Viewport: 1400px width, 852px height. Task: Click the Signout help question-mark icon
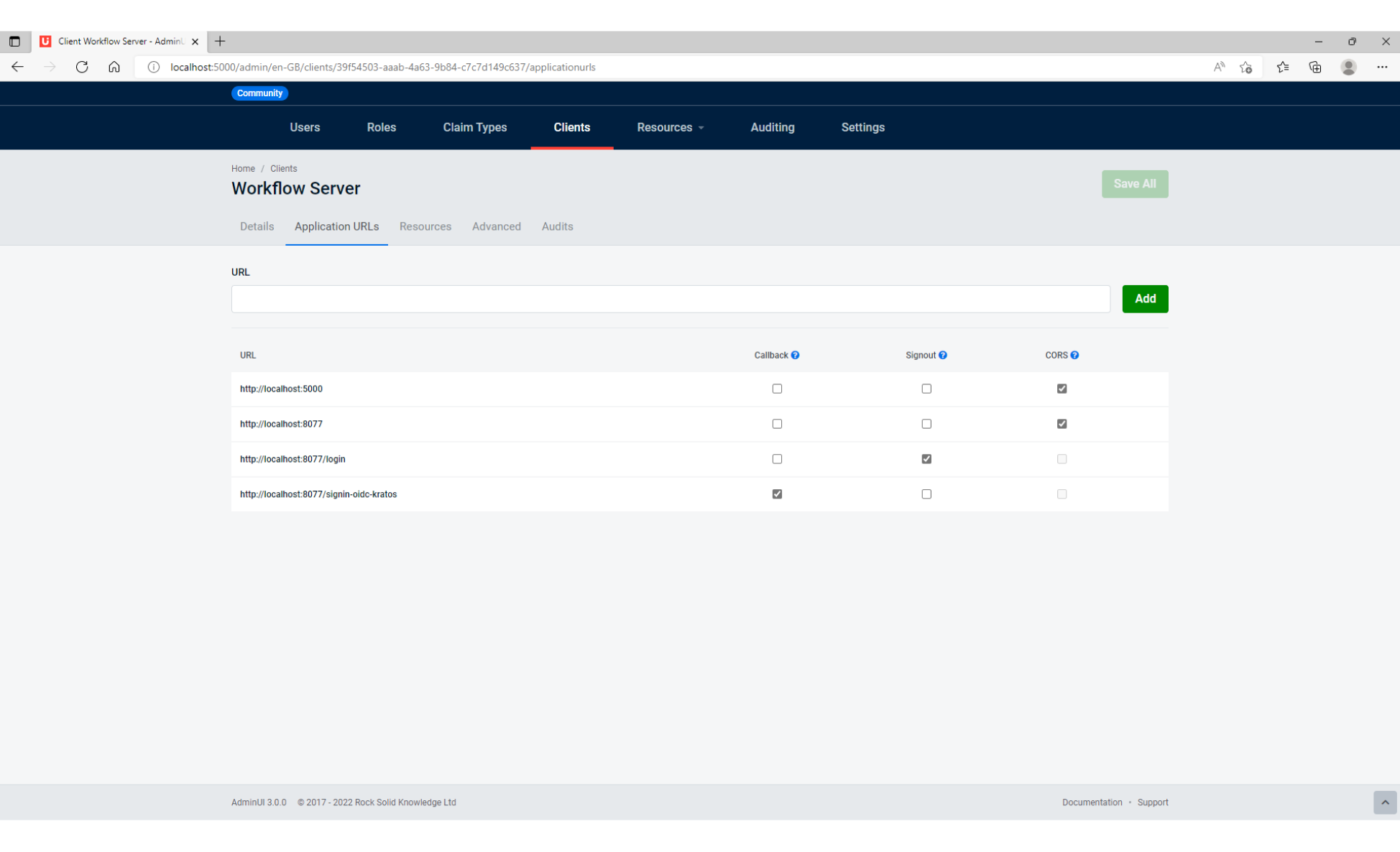click(942, 355)
